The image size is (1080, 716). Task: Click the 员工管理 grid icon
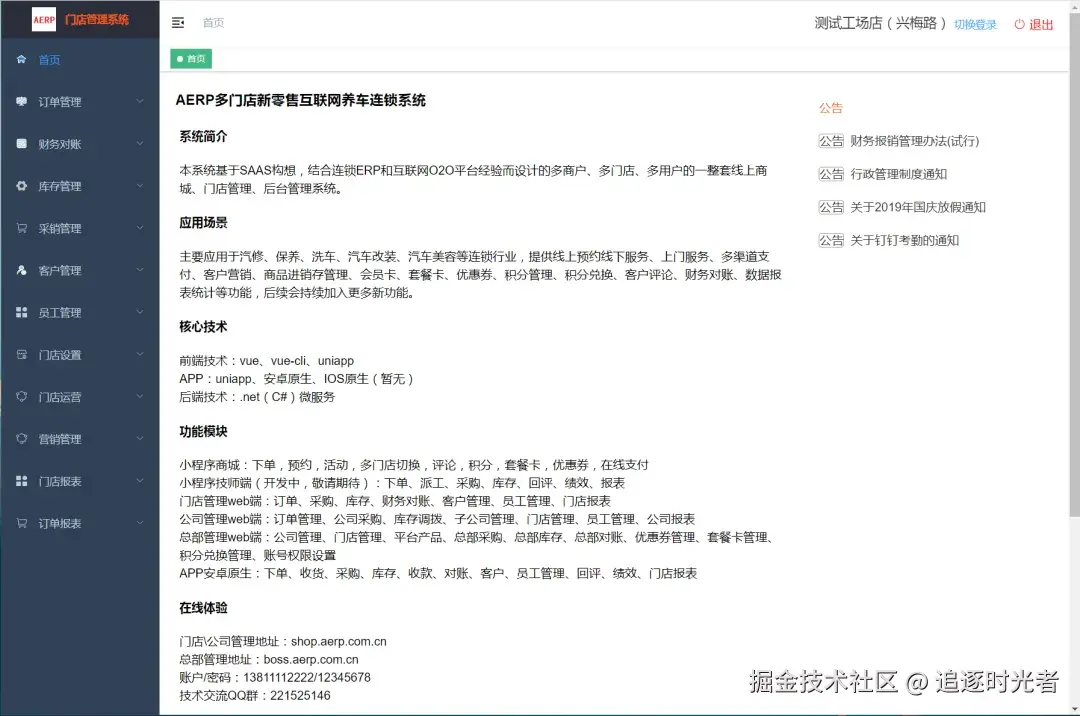[x=21, y=312]
